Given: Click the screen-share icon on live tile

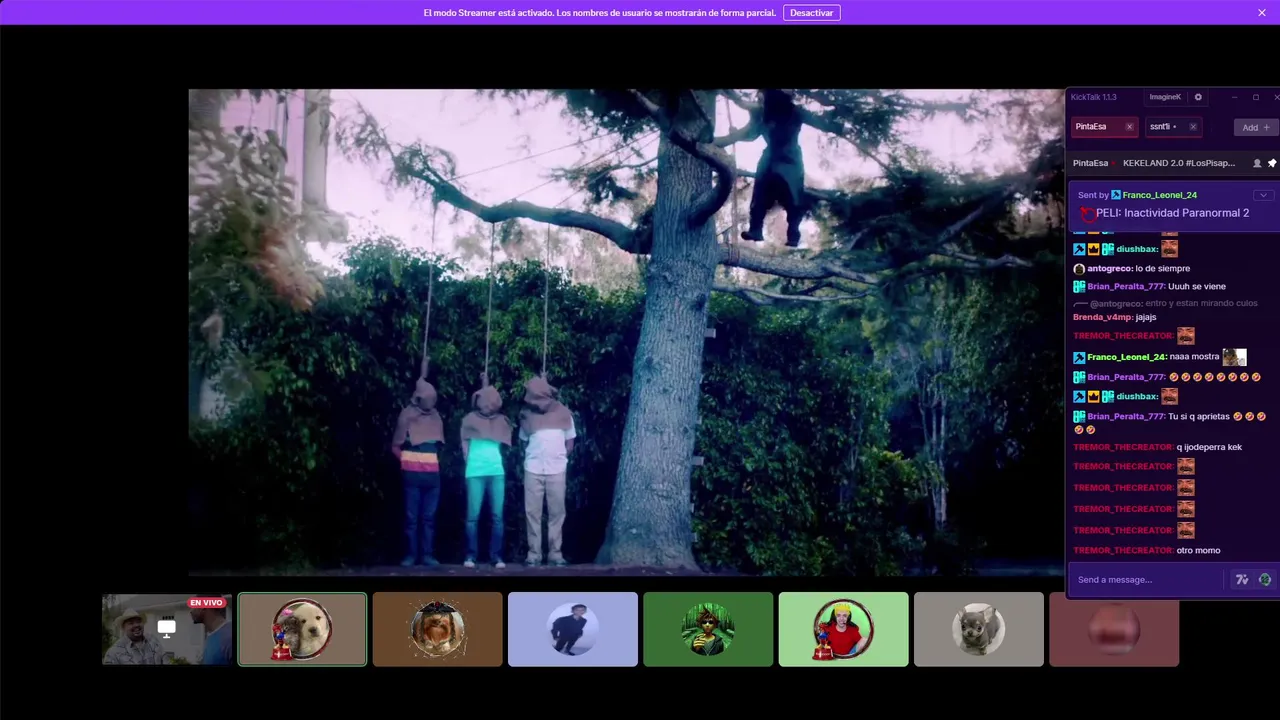Looking at the screenshot, I should coord(167,628).
